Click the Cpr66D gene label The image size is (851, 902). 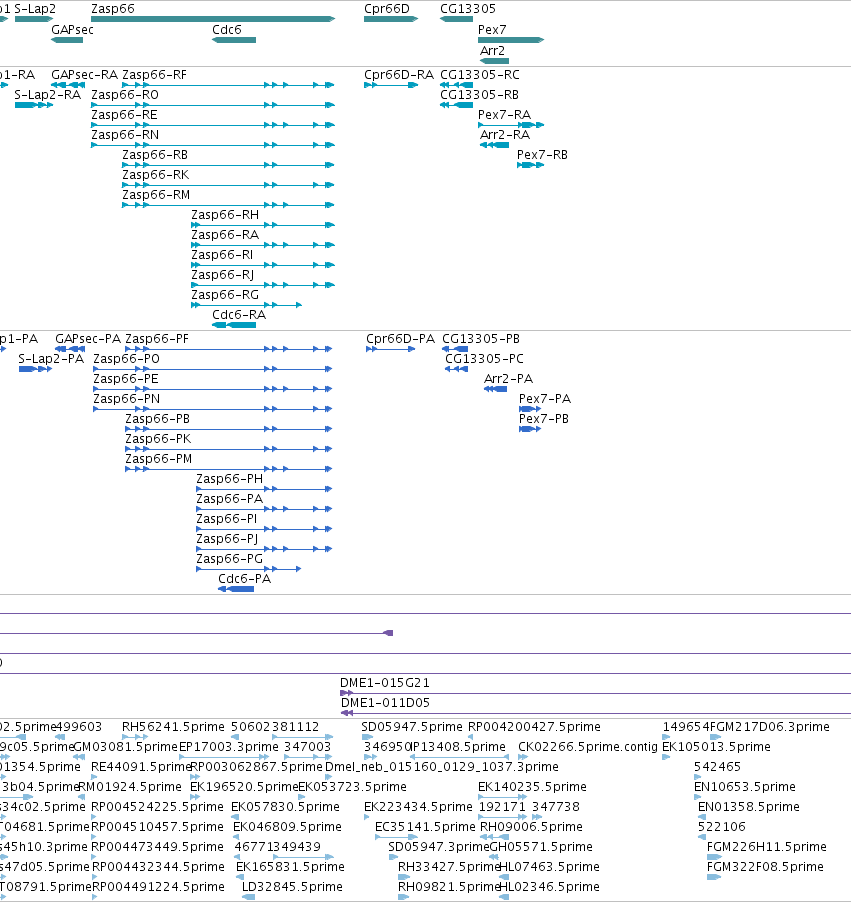tap(387, 9)
